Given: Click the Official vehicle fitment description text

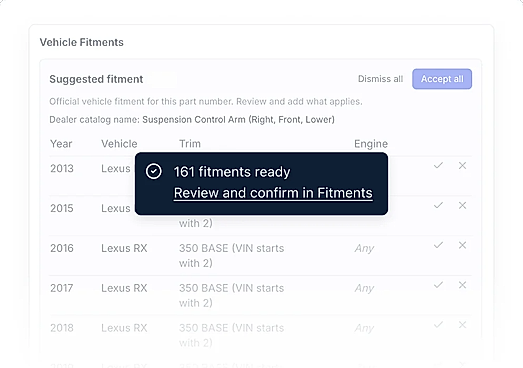Looking at the screenshot, I should coord(206,101).
